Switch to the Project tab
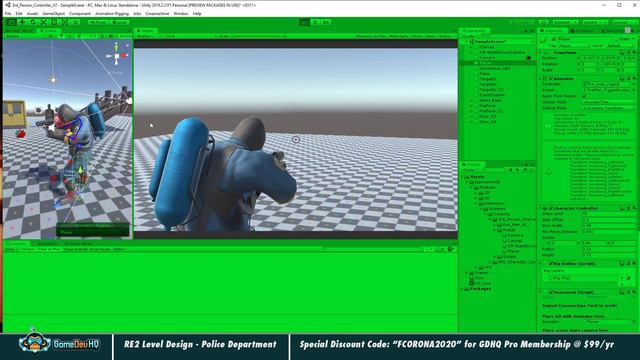 pyautogui.click(x=473, y=164)
